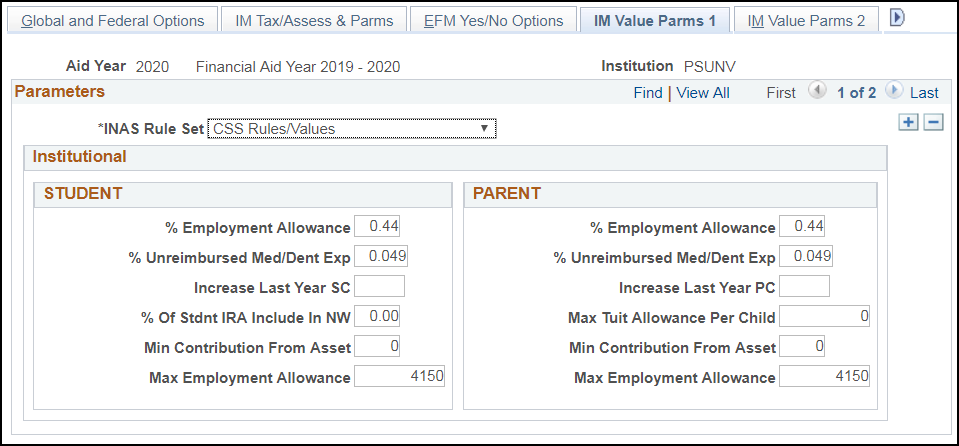Click Parent Max Tuit Allowance Per Child field

tap(825, 317)
